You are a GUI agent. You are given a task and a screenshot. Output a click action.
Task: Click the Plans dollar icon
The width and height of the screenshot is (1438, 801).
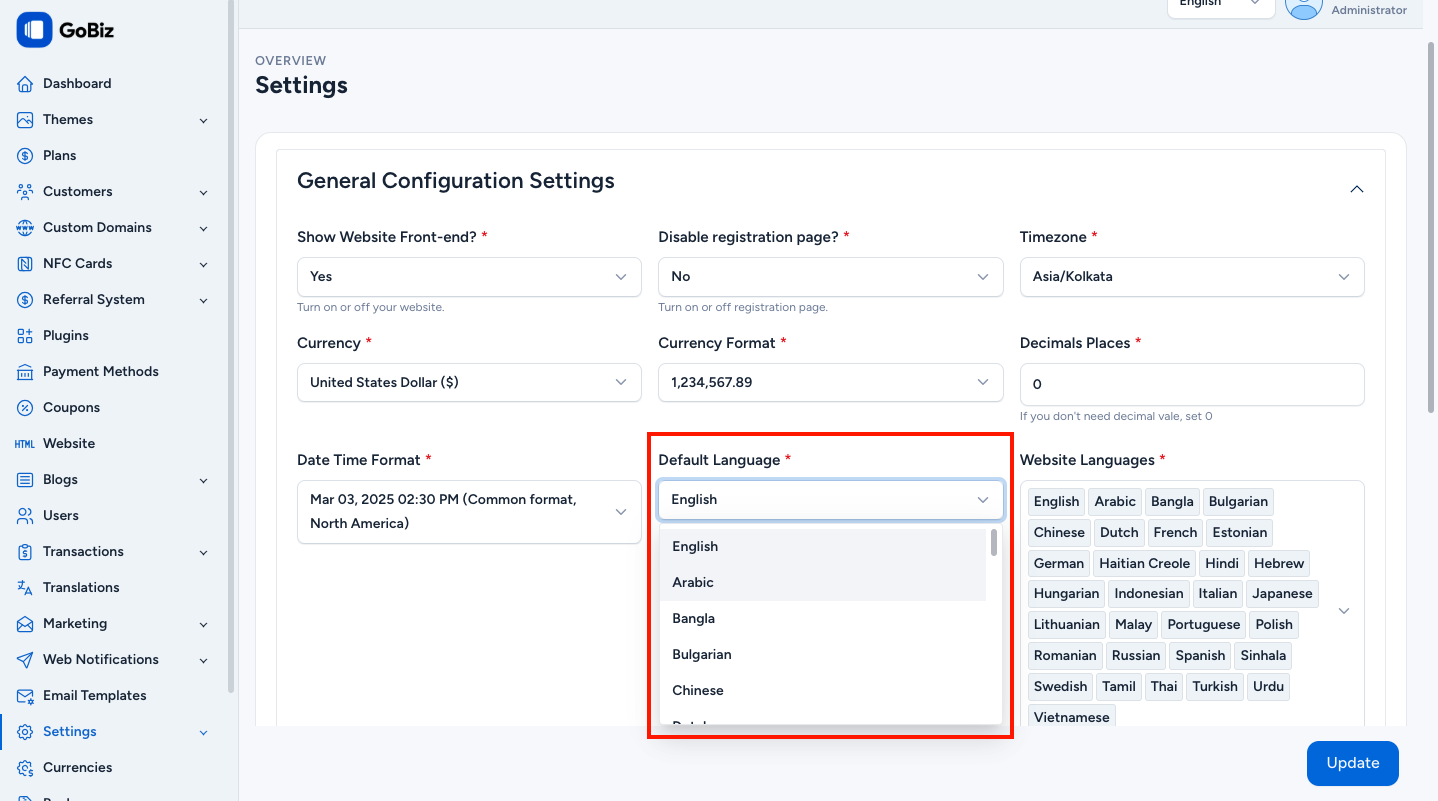(25, 156)
